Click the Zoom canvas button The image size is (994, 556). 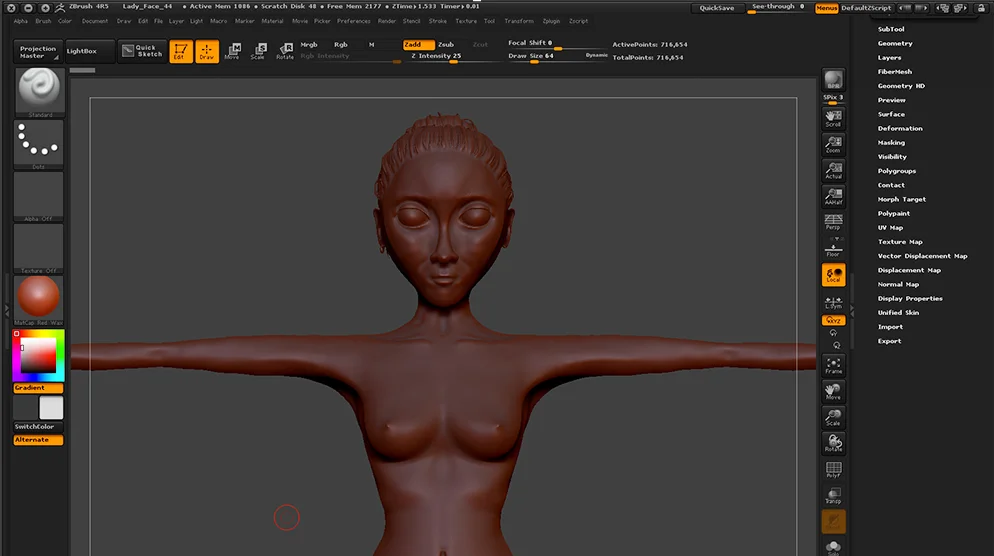tap(833, 144)
